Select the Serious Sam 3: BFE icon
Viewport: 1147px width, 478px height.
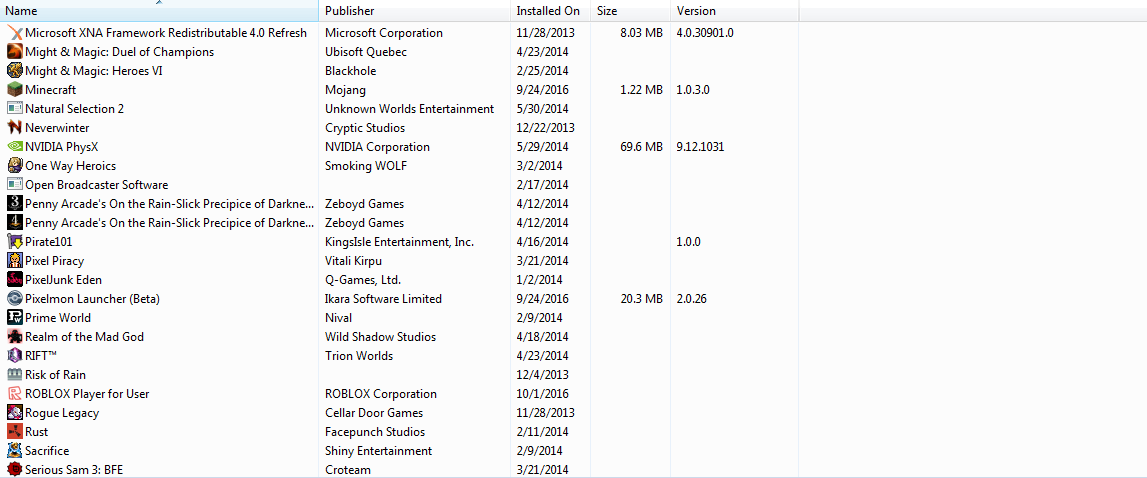15,469
